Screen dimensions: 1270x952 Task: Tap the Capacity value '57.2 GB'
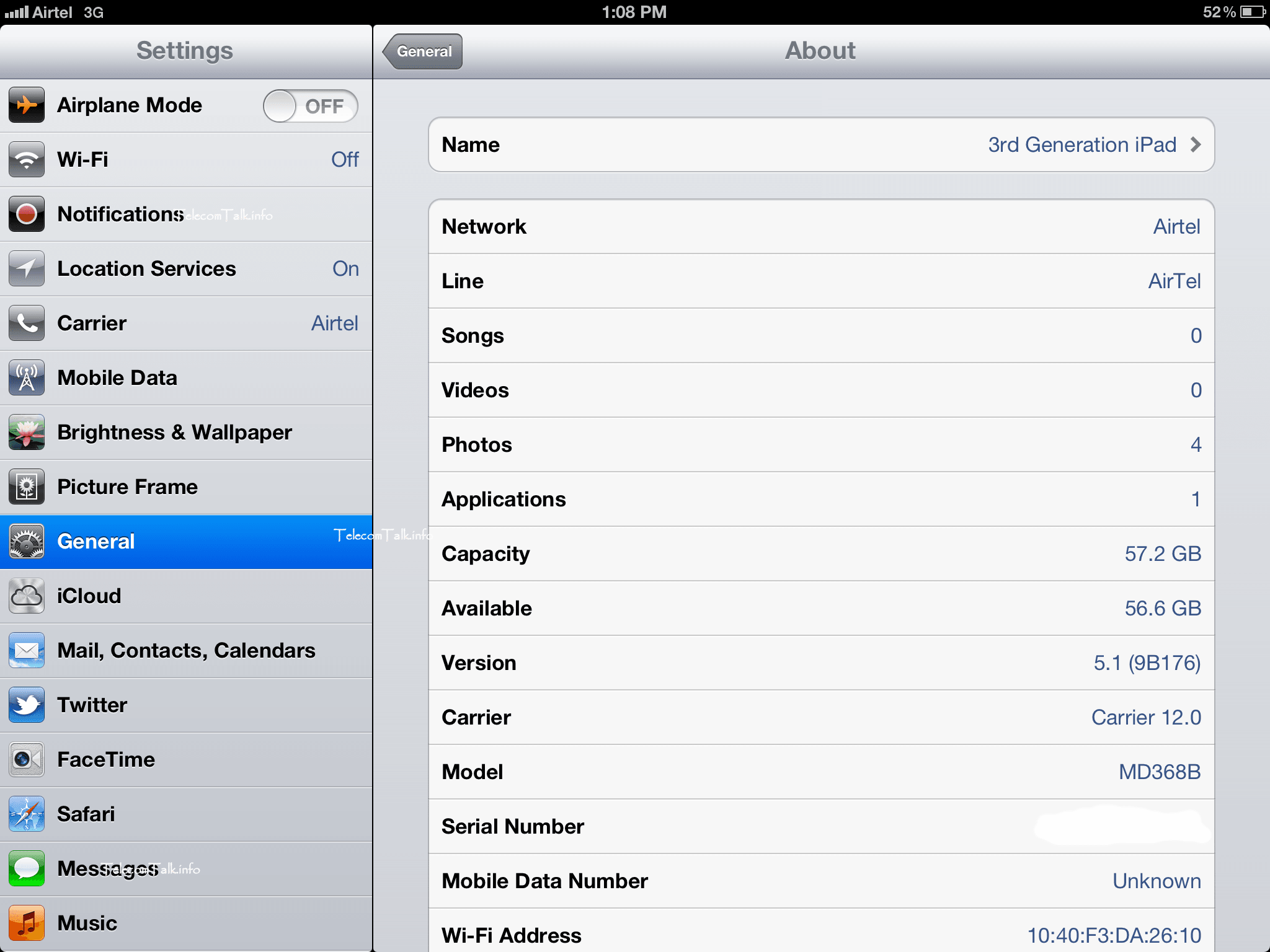(x=1163, y=553)
